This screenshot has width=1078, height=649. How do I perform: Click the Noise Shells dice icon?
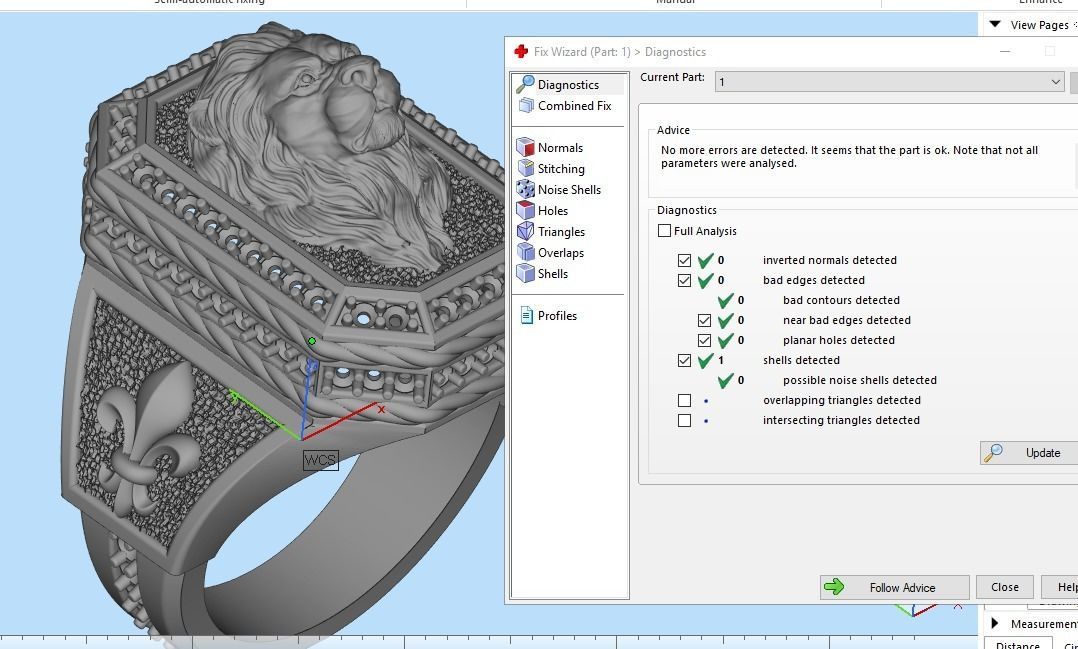click(525, 190)
